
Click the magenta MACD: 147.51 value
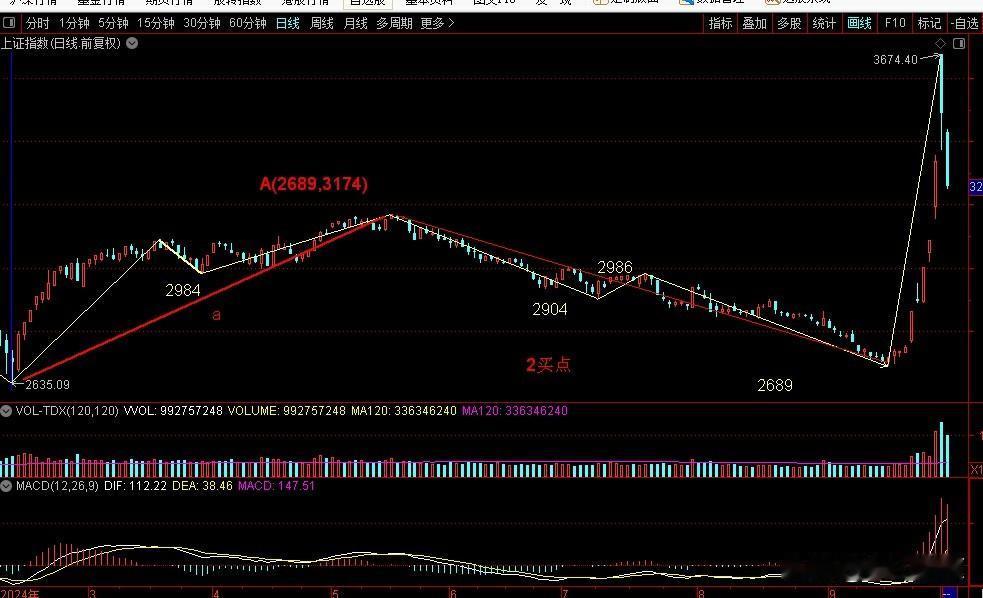276,486
